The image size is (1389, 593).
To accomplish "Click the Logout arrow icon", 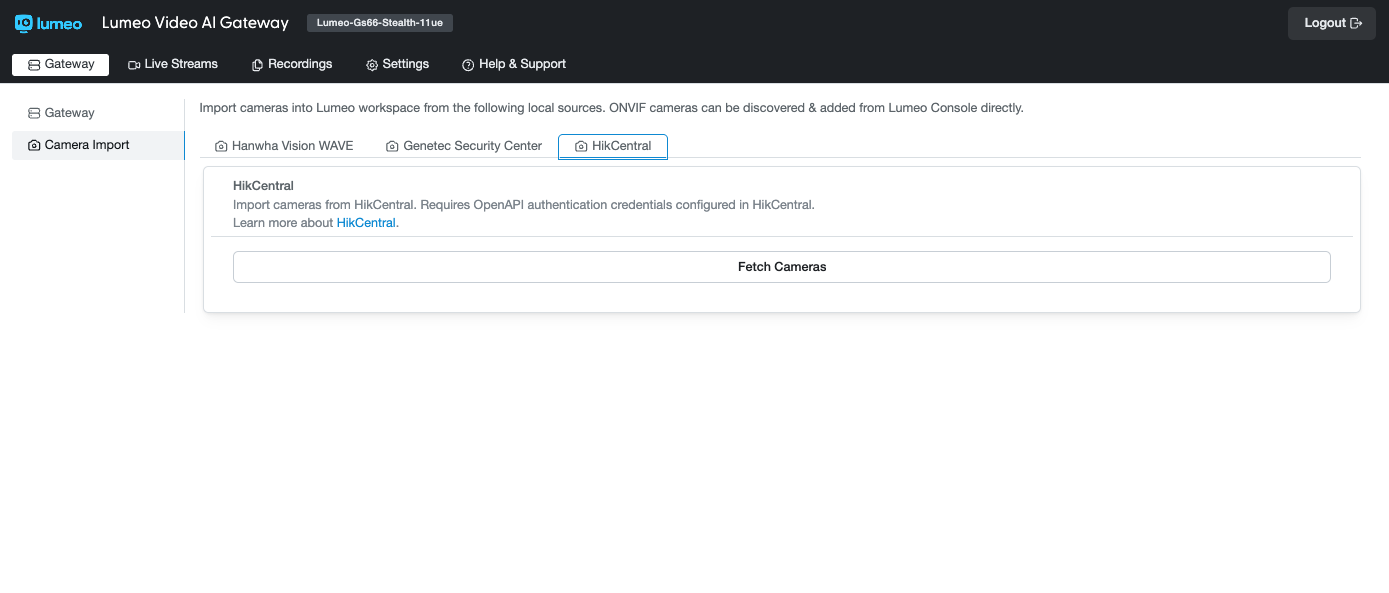I will click(1356, 23).
